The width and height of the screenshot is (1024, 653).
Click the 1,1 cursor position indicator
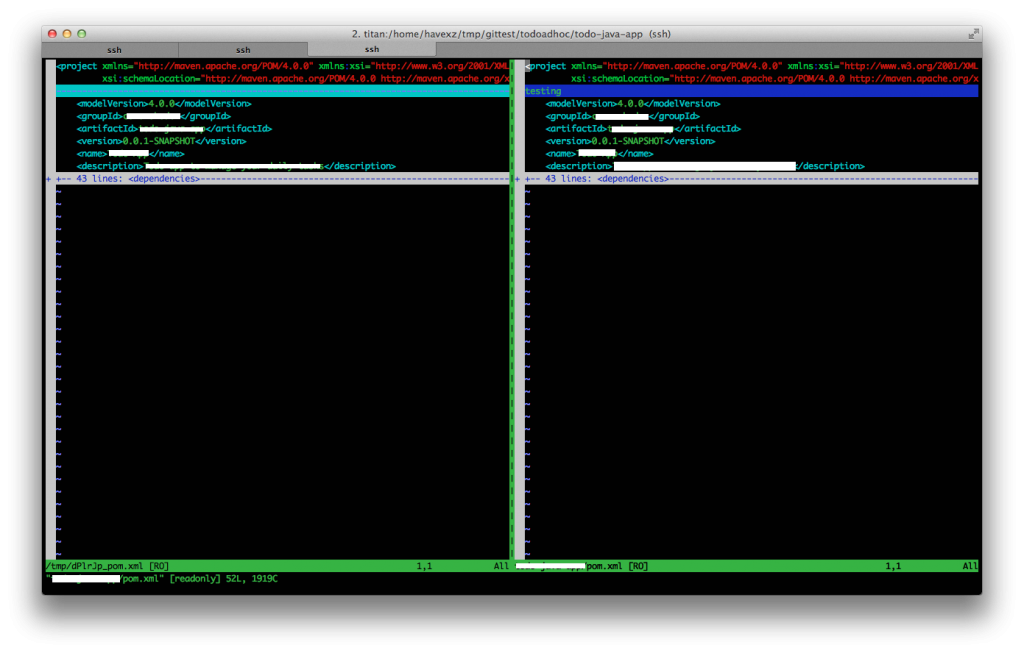(424, 565)
